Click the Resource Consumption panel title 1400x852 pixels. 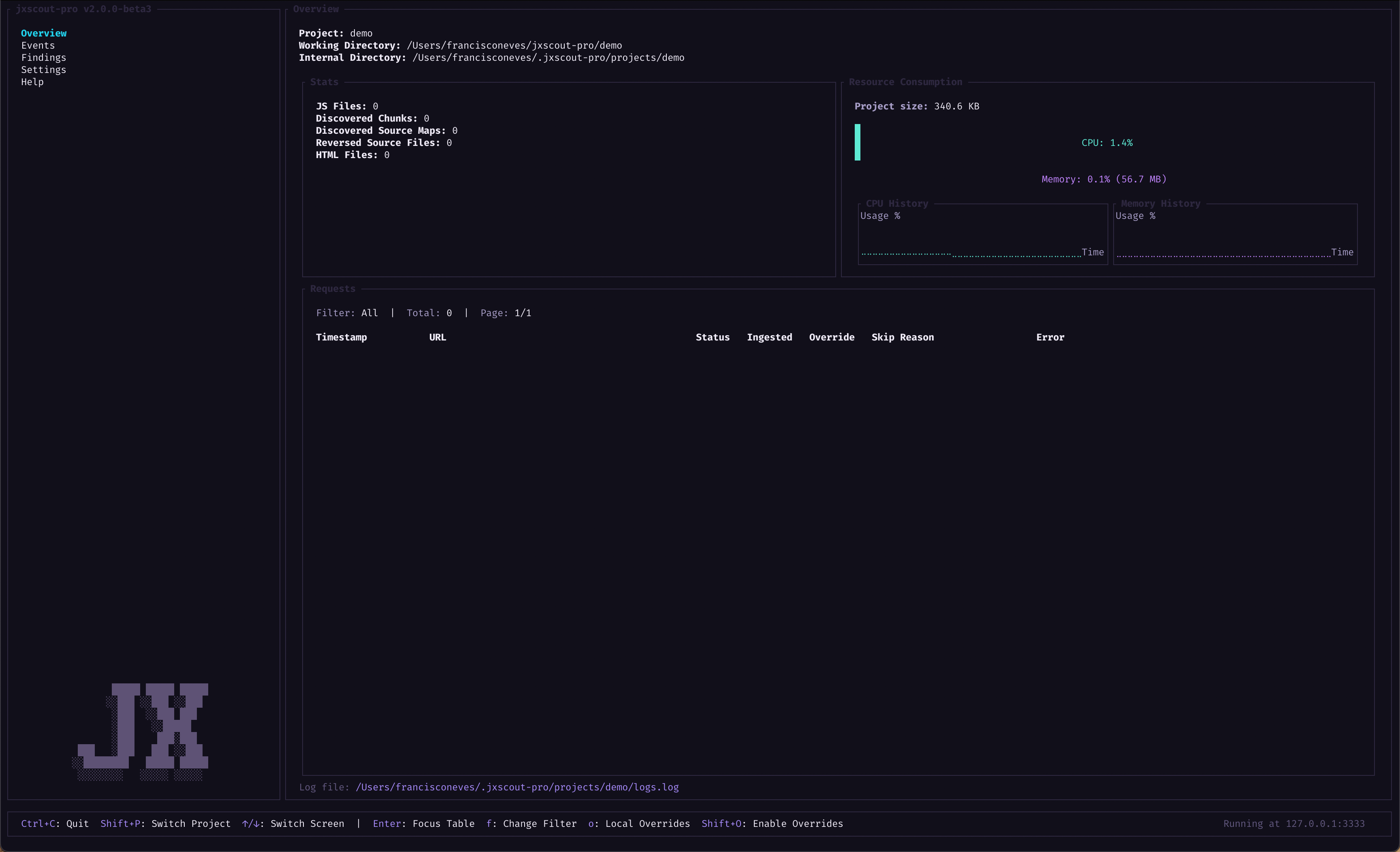pos(906,82)
